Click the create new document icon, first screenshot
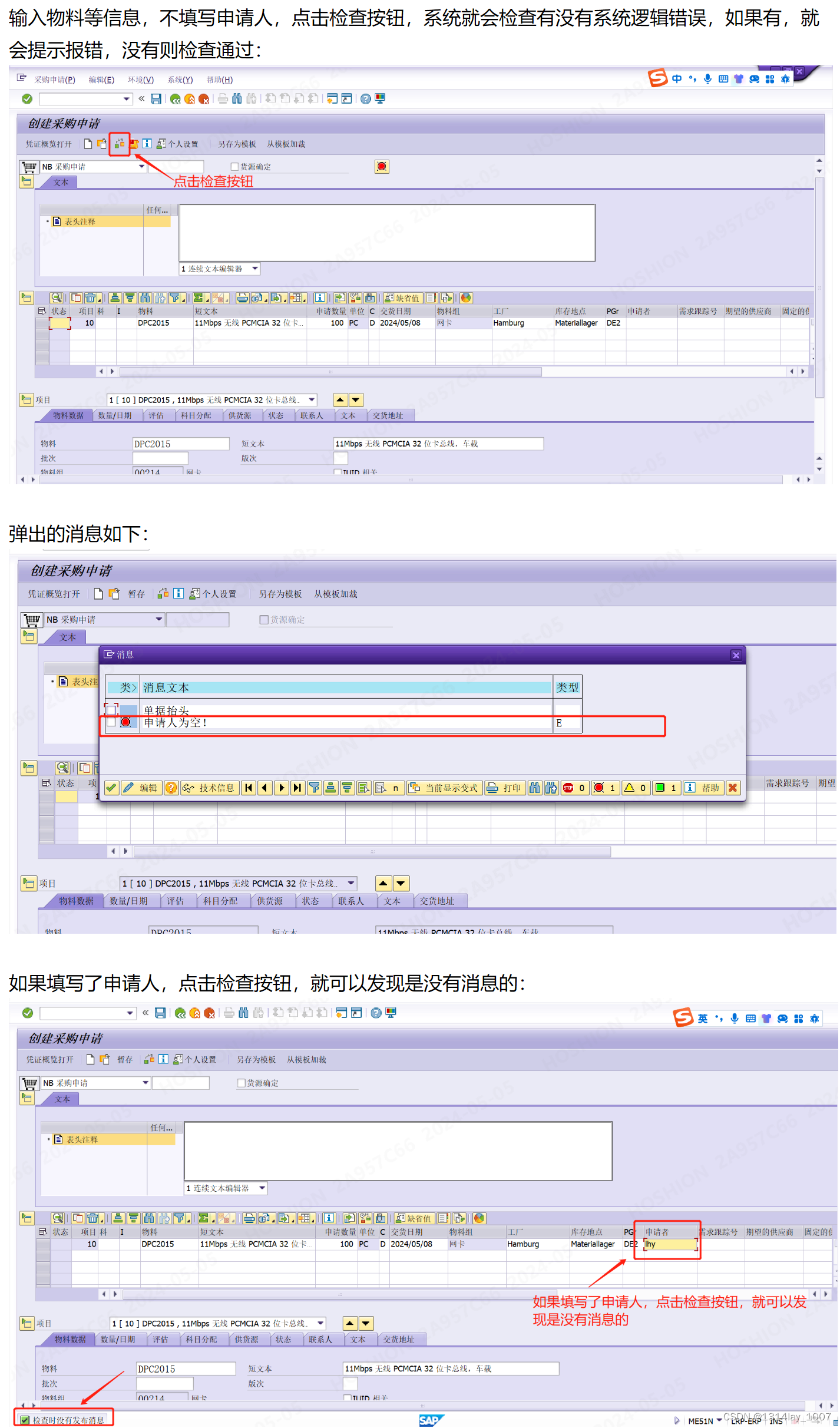The width and height of the screenshot is (840, 1428). pyautogui.click(x=88, y=144)
